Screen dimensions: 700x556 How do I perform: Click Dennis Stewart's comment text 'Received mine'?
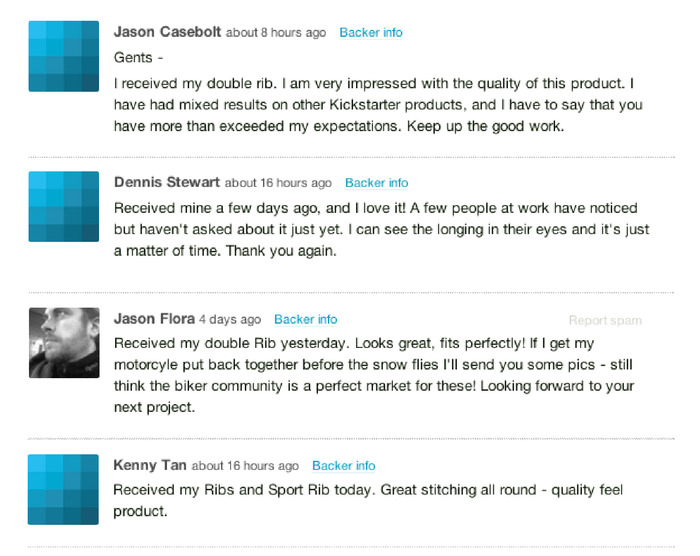(382, 230)
